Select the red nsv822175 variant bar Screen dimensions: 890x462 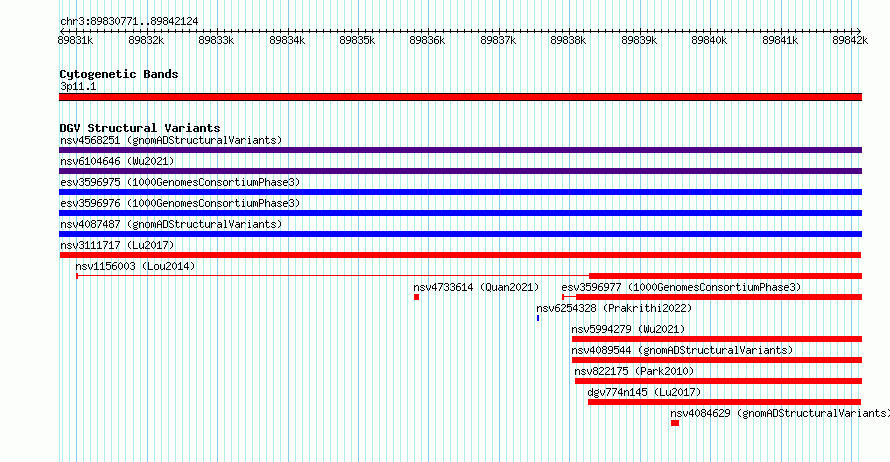click(x=719, y=381)
